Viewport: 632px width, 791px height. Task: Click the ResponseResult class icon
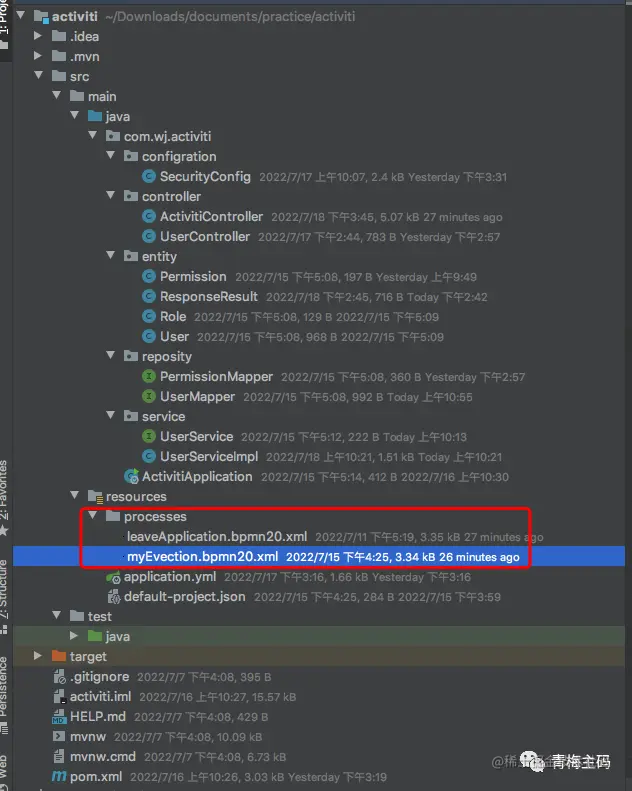tap(149, 296)
